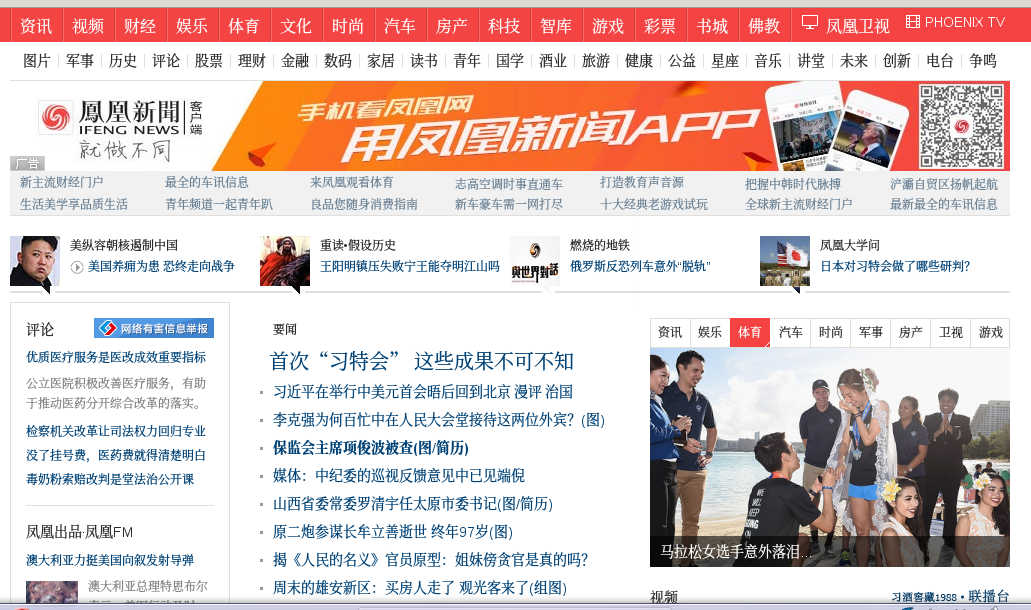Go to 财经 in the red navigation bar
Image resolution: width=1031 pixels, height=610 pixels.
click(x=140, y=26)
